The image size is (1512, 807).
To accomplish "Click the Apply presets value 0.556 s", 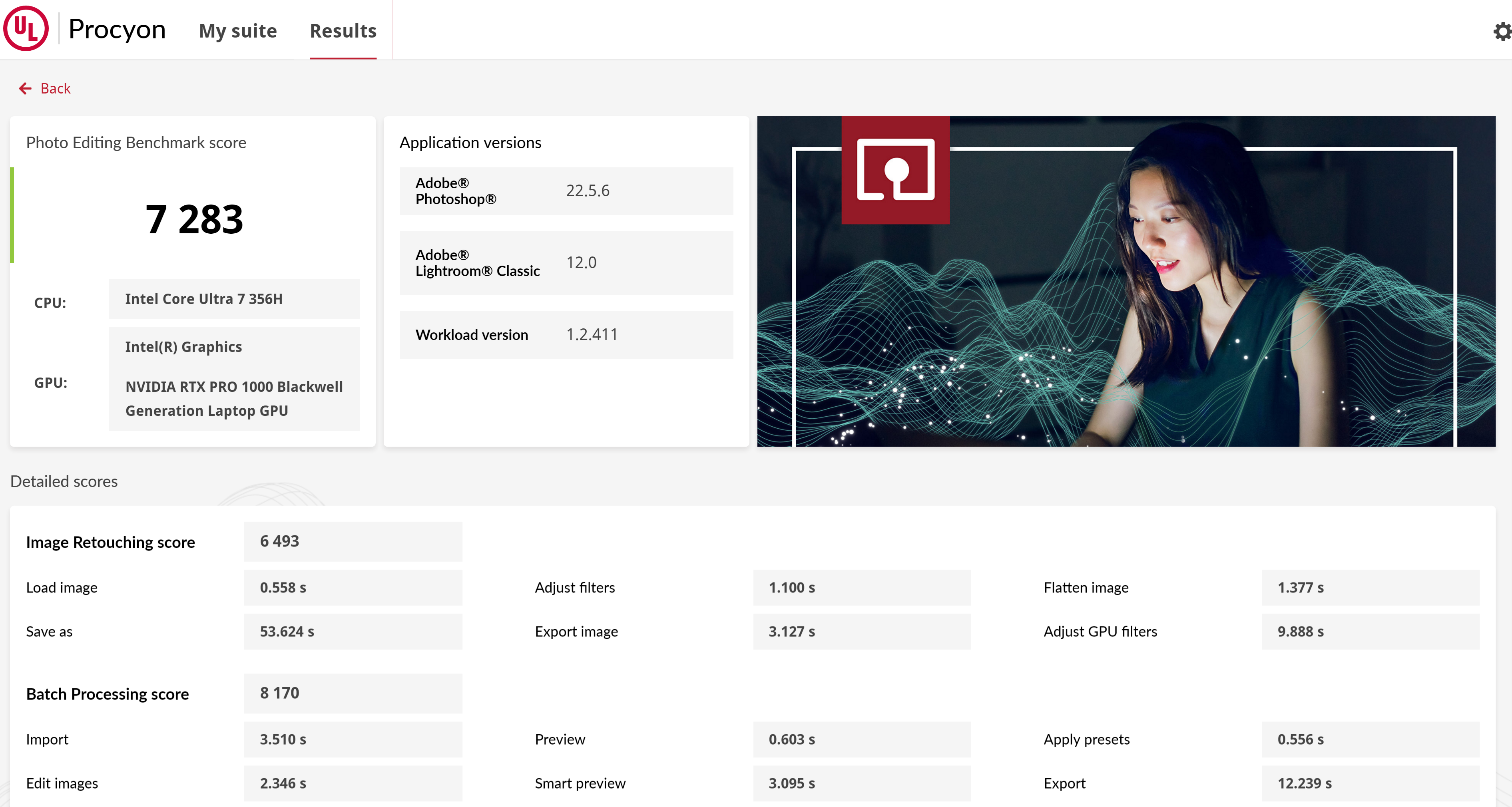I will [1371, 739].
